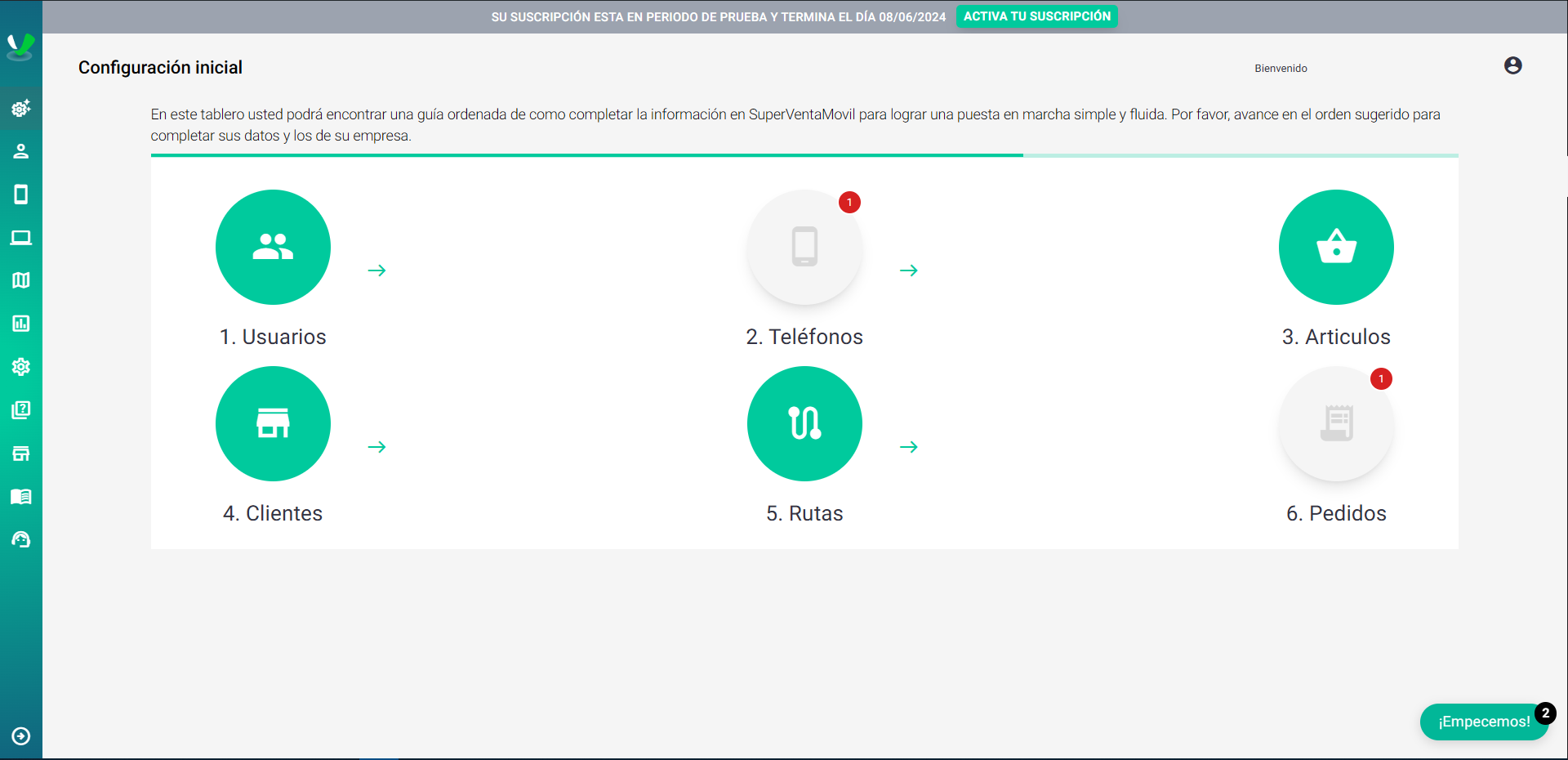Open the laptop sidebar icon
This screenshot has width=1568, height=760.
(x=21, y=238)
